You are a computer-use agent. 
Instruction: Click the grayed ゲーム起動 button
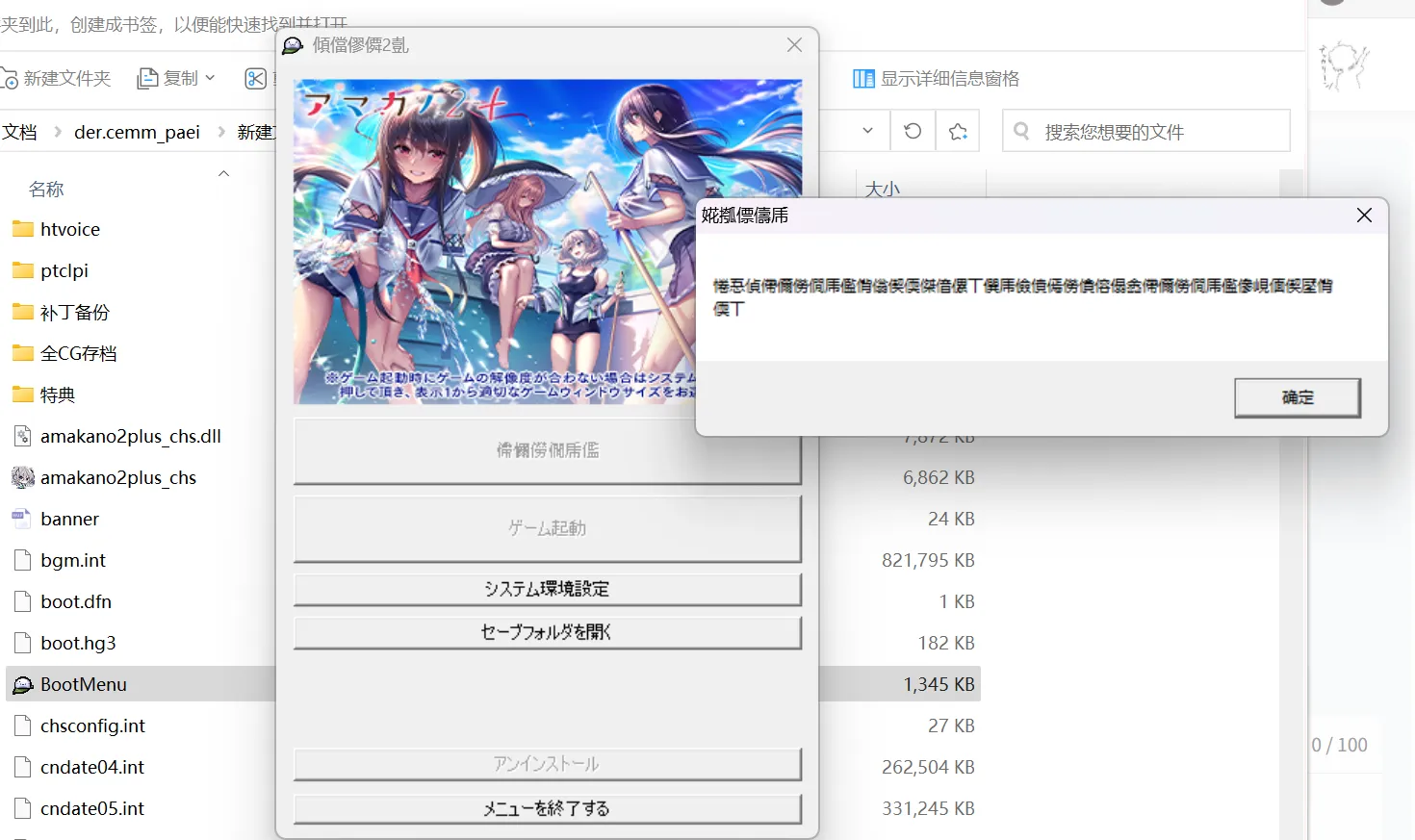(x=547, y=528)
